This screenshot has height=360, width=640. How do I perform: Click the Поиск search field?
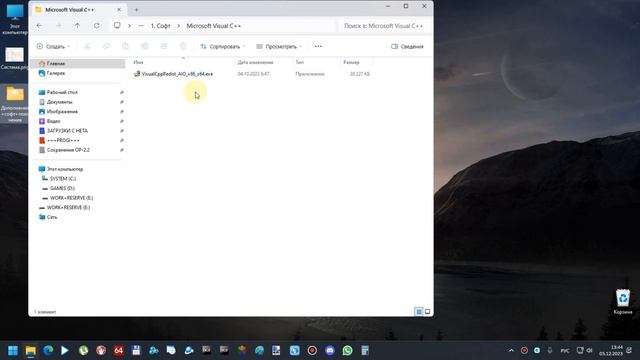pyautogui.click(x=383, y=26)
